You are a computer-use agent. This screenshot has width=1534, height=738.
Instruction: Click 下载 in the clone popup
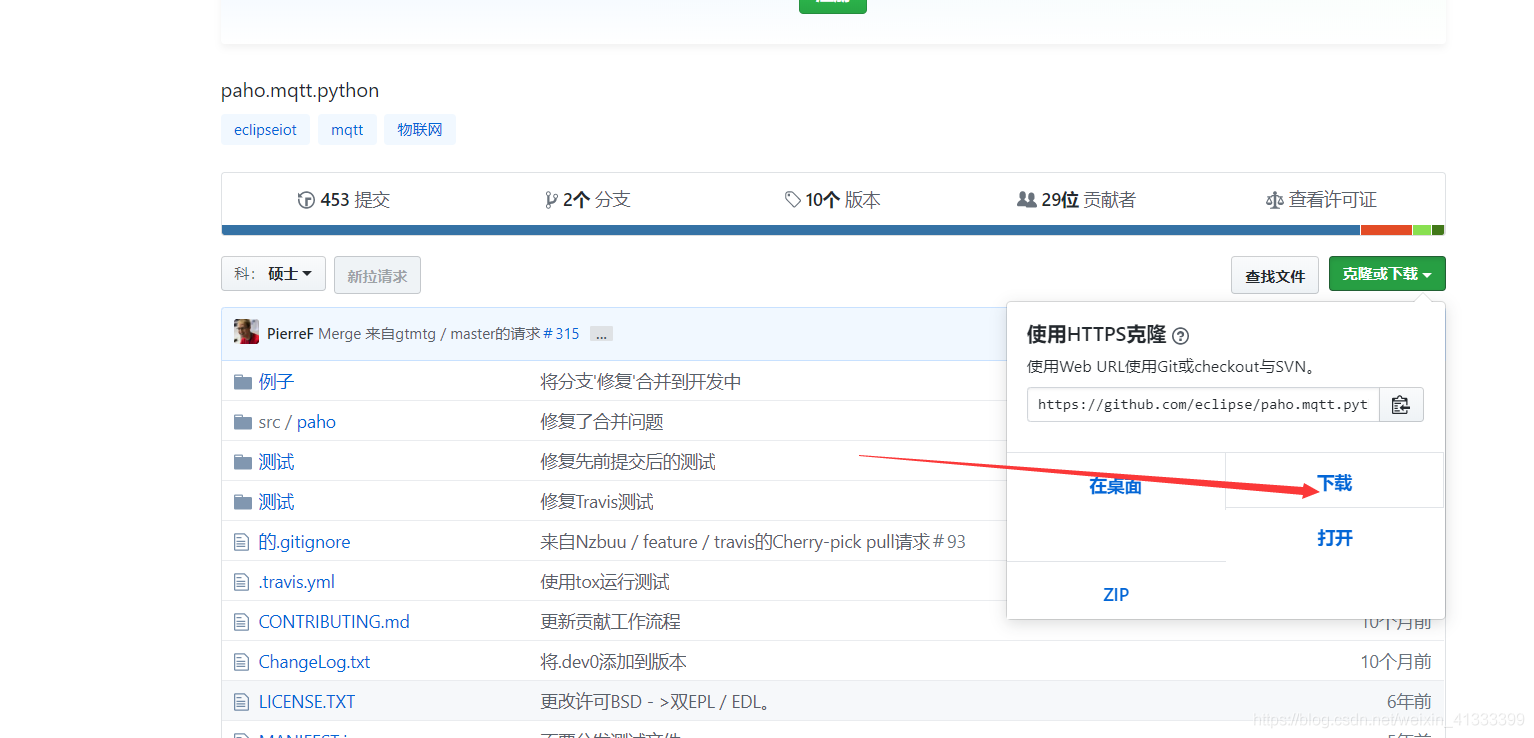1335,483
